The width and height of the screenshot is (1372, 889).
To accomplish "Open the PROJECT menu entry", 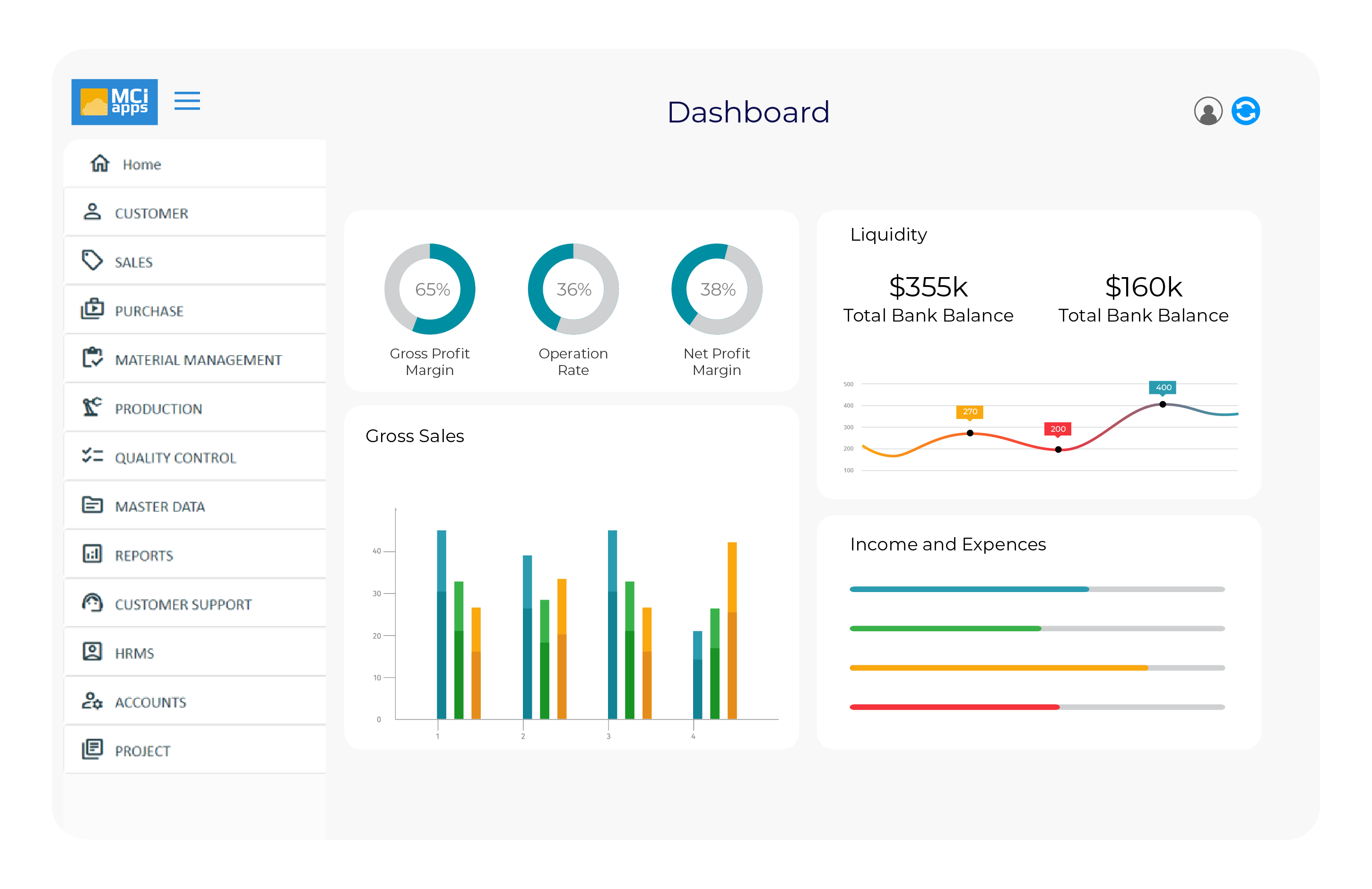I will (x=142, y=751).
